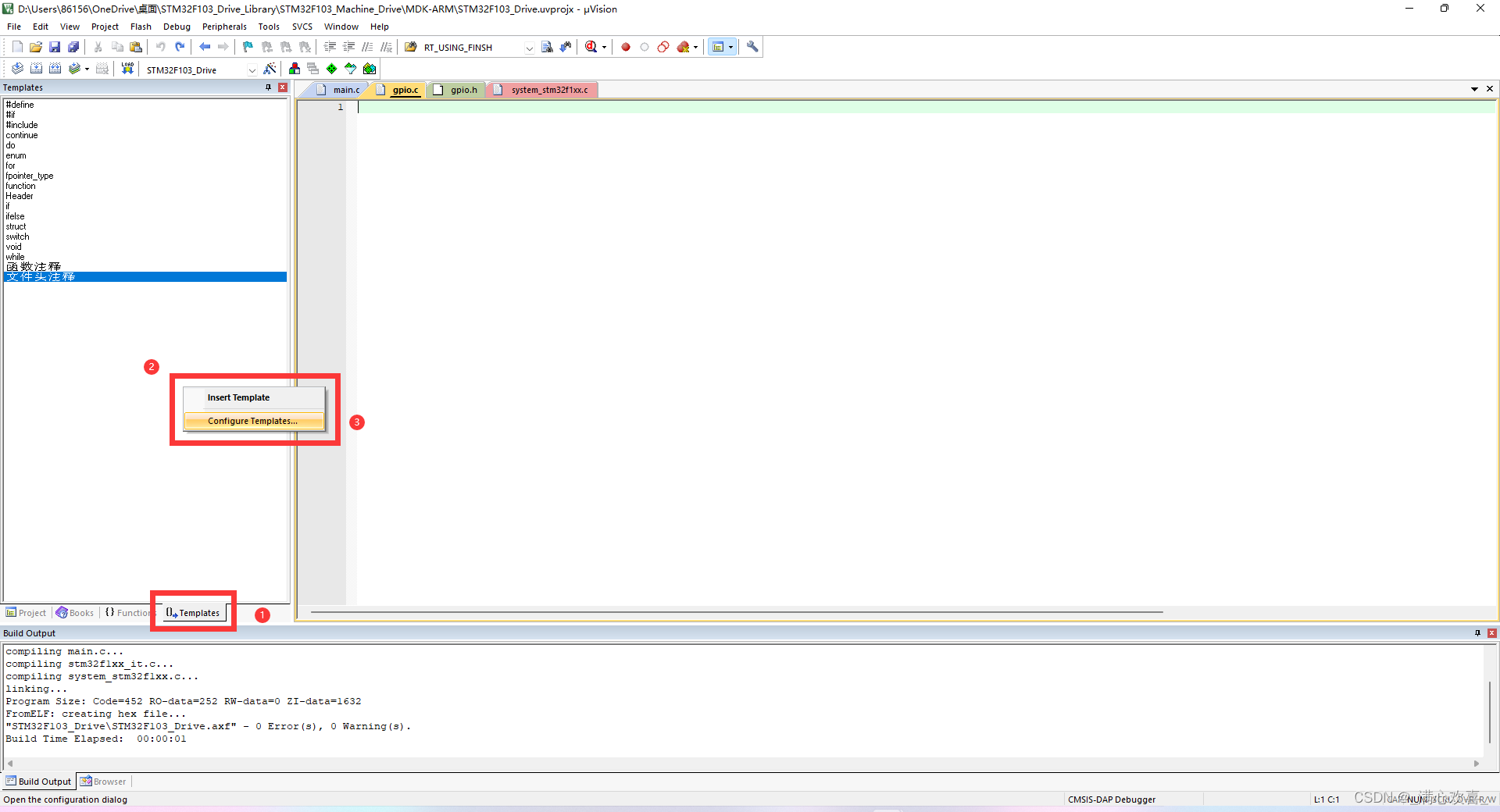Navigate backwards with the blue left arrow
This screenshot has width=1500, height=812.
pos(205,47)
